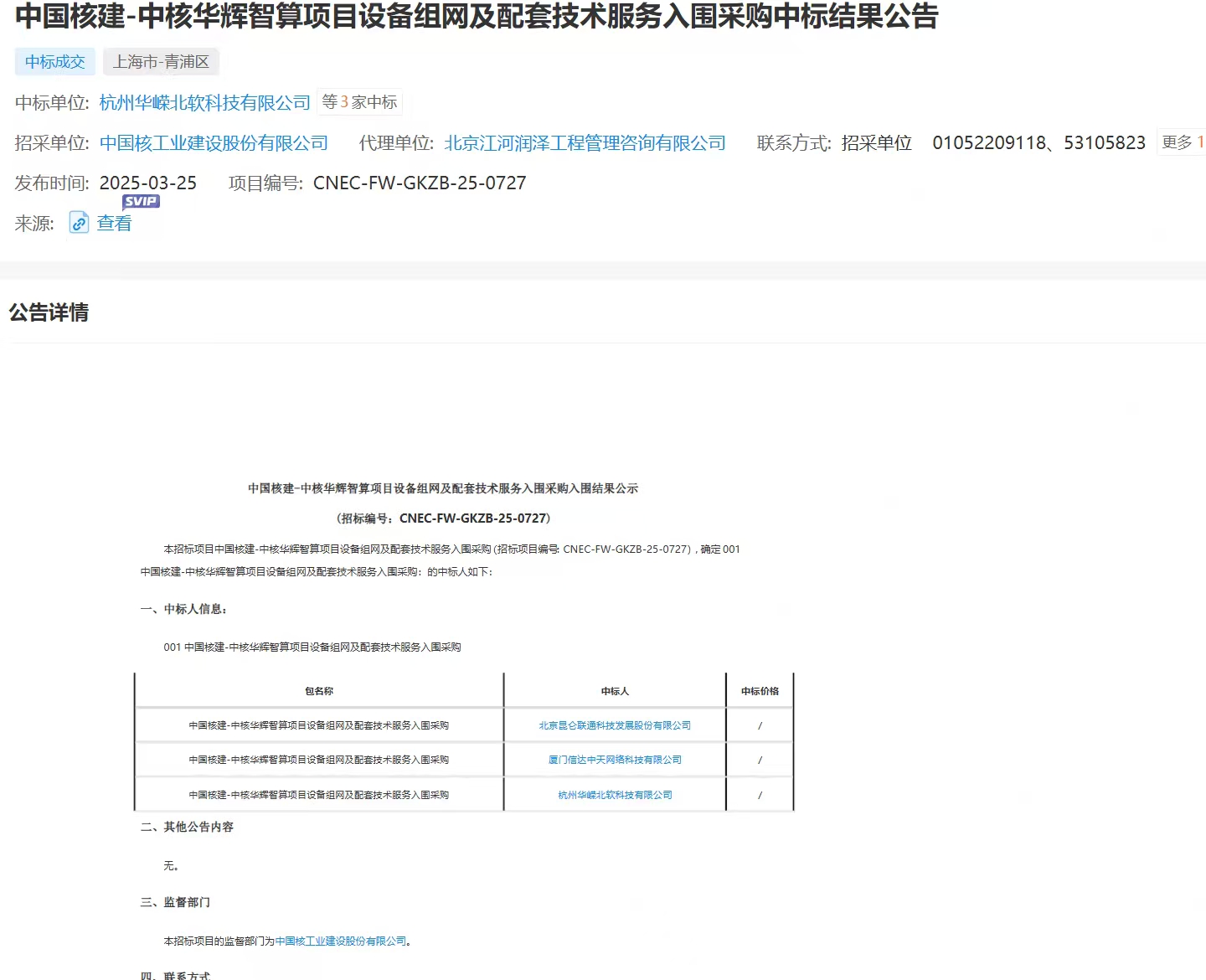Open 北京昆仑联通科技发展股份有限公司 in the table
1206x980 pixels.
[x=615, y=725]
